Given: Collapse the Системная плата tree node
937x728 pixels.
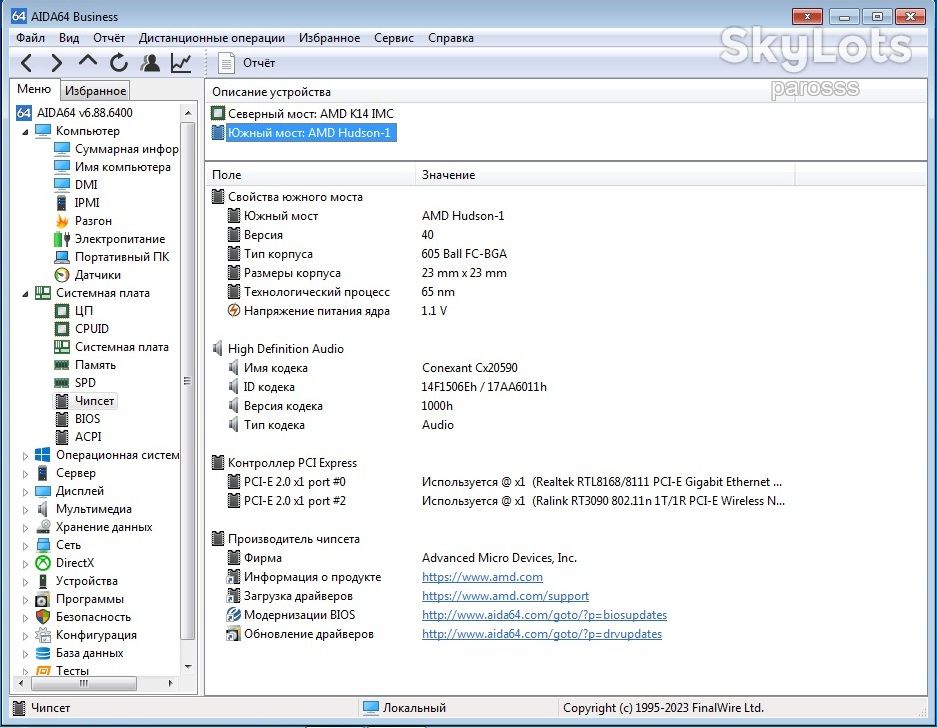Looking at the screenshot, I should click(x=25, y=293).
